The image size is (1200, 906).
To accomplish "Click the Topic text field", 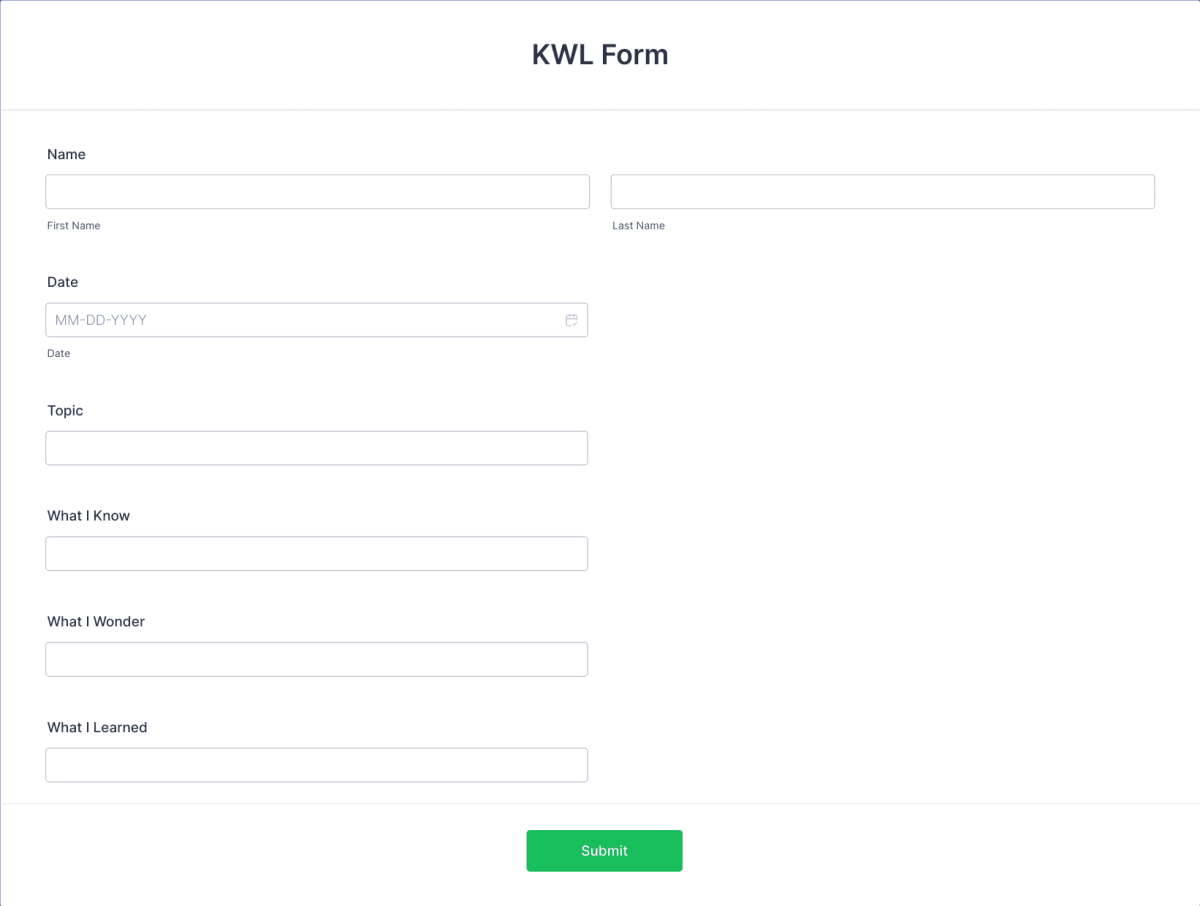I will [317, 447].
